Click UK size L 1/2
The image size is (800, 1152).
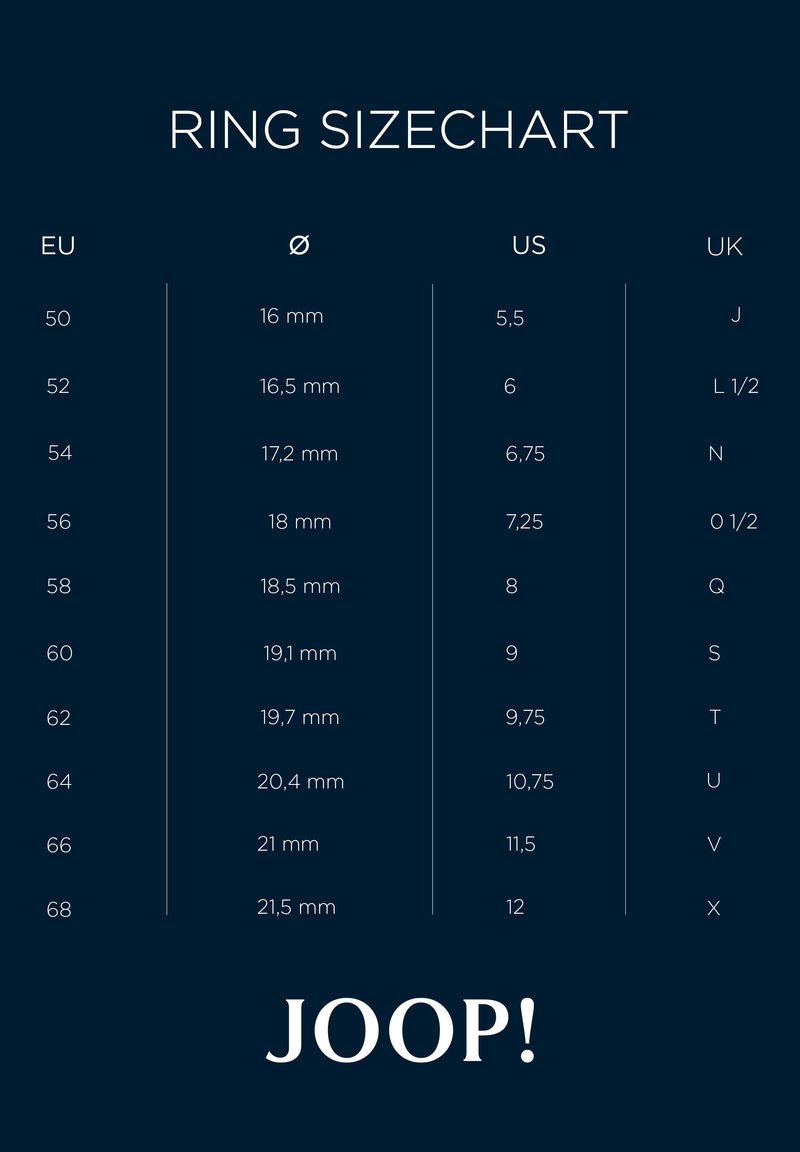(735, 386)
